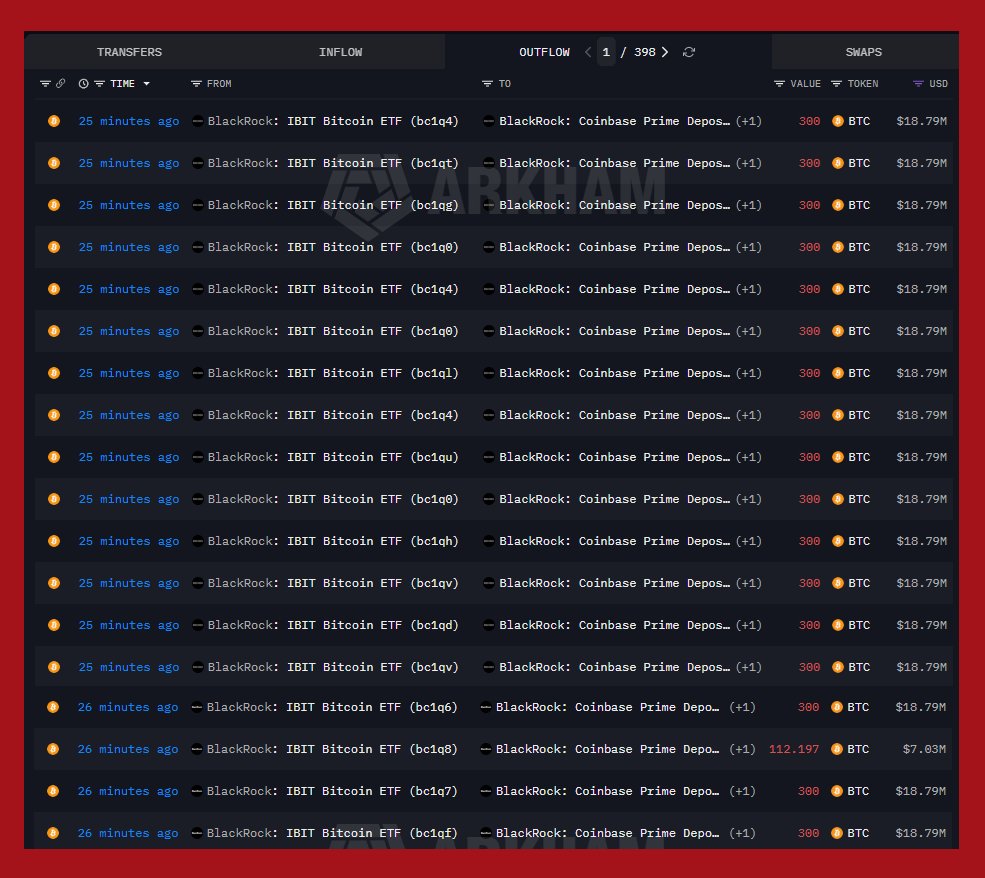
Task: Refresh the transfers list
Action: [689, 52]
